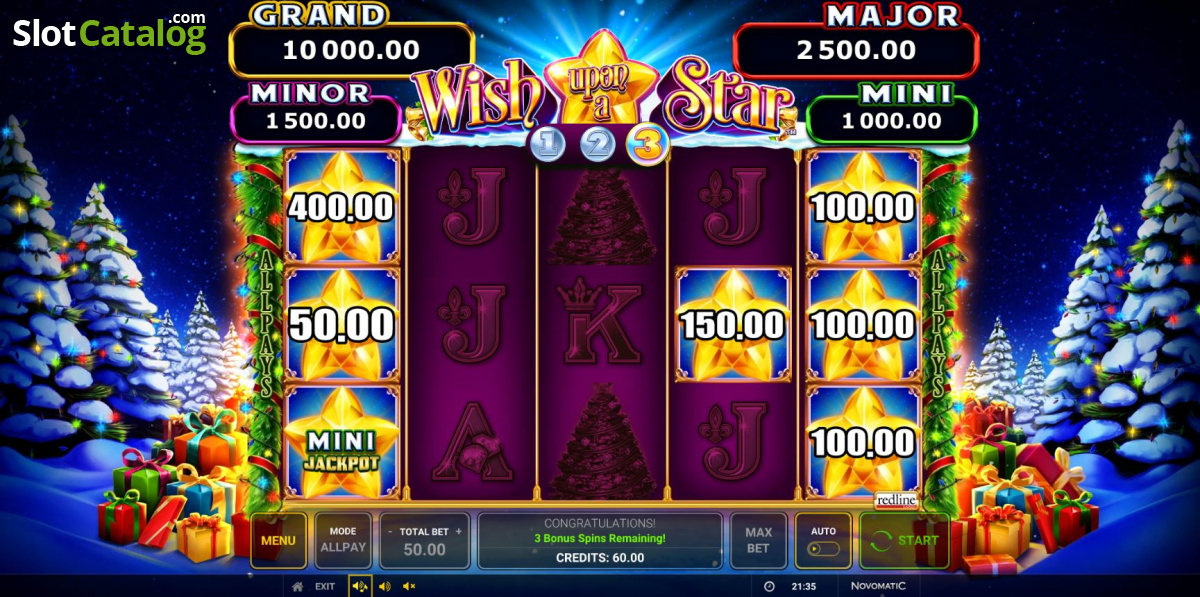
Task: Select the highlighted full-volume speaker icon
Action: [x=359, y=586]
